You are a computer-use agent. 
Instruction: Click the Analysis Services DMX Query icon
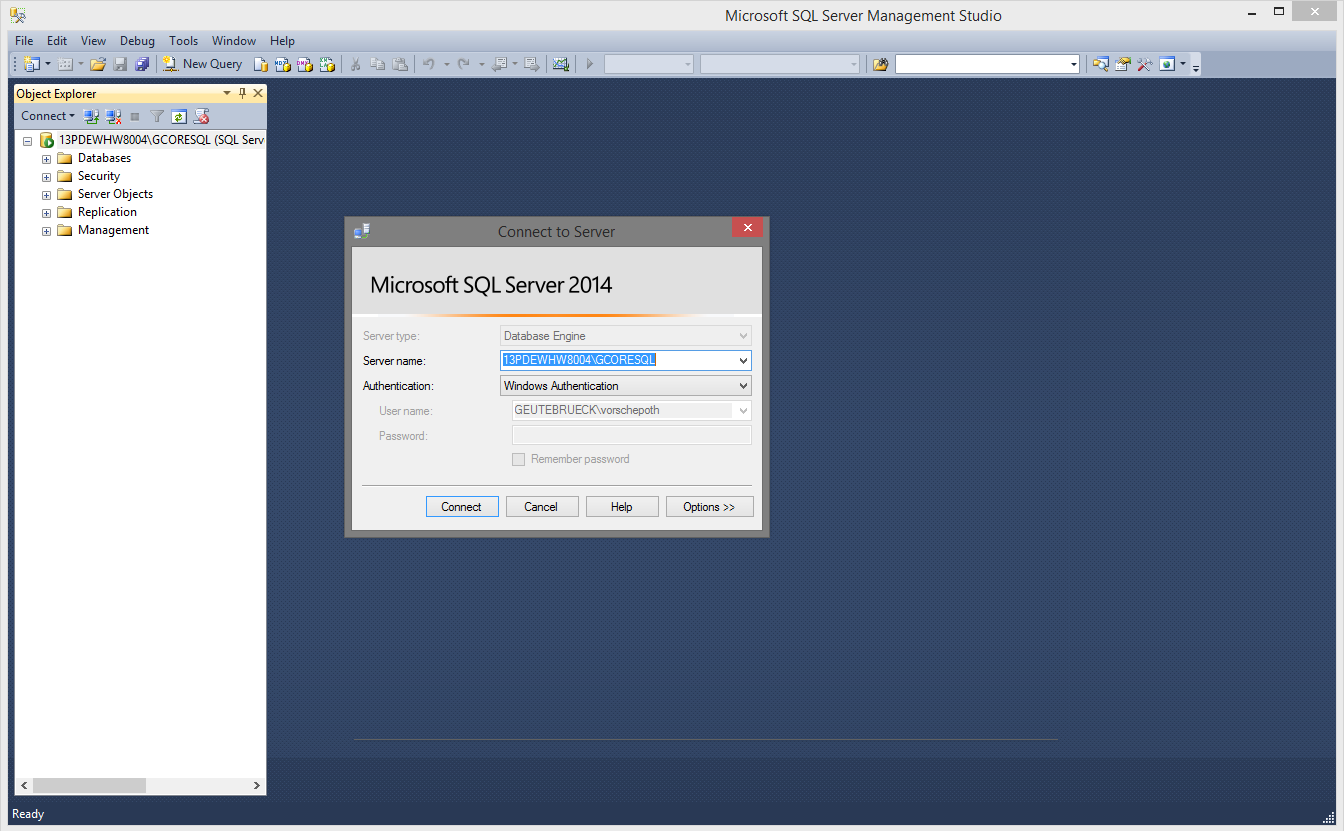tap(305, 64)
